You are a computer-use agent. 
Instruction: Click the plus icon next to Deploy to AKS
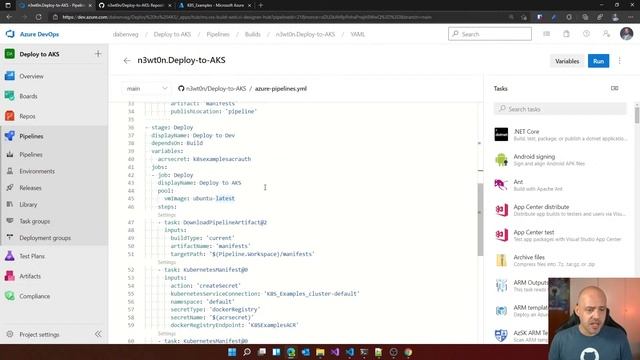coord(98,54)
